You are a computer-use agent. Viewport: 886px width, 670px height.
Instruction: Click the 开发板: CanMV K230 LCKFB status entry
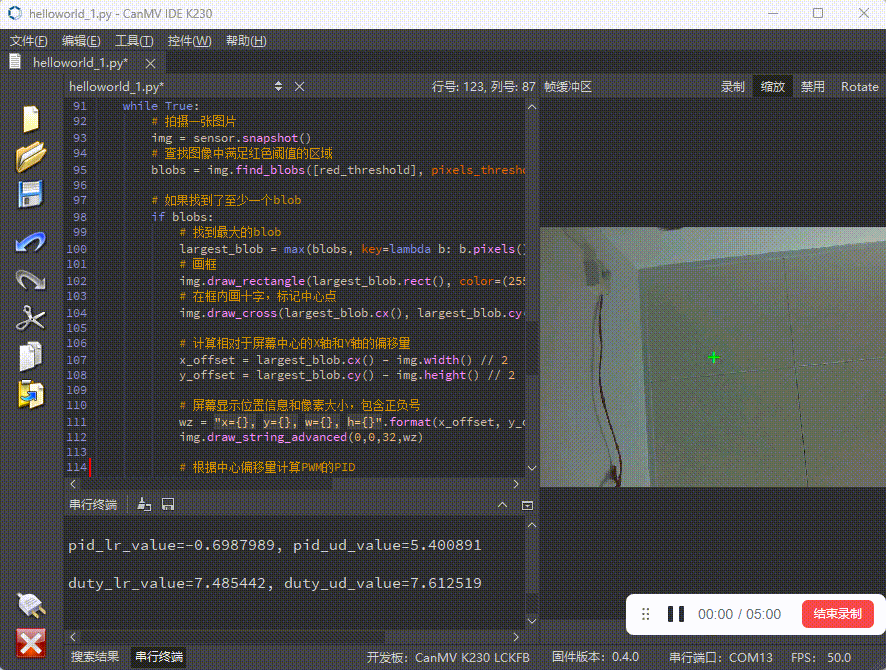pyautogui.click(x=448, y=658)
